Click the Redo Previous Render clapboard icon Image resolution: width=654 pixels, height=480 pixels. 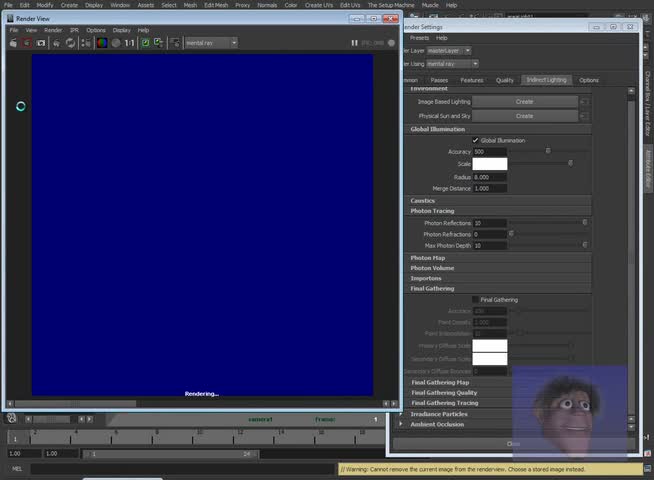pos(13,43)
